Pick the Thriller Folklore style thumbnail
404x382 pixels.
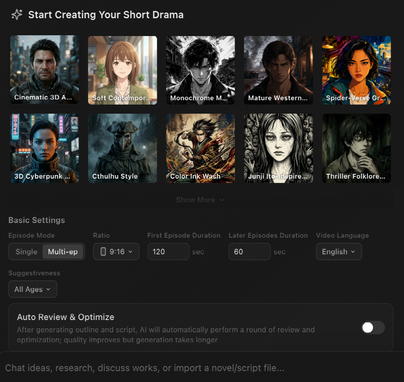356,148
